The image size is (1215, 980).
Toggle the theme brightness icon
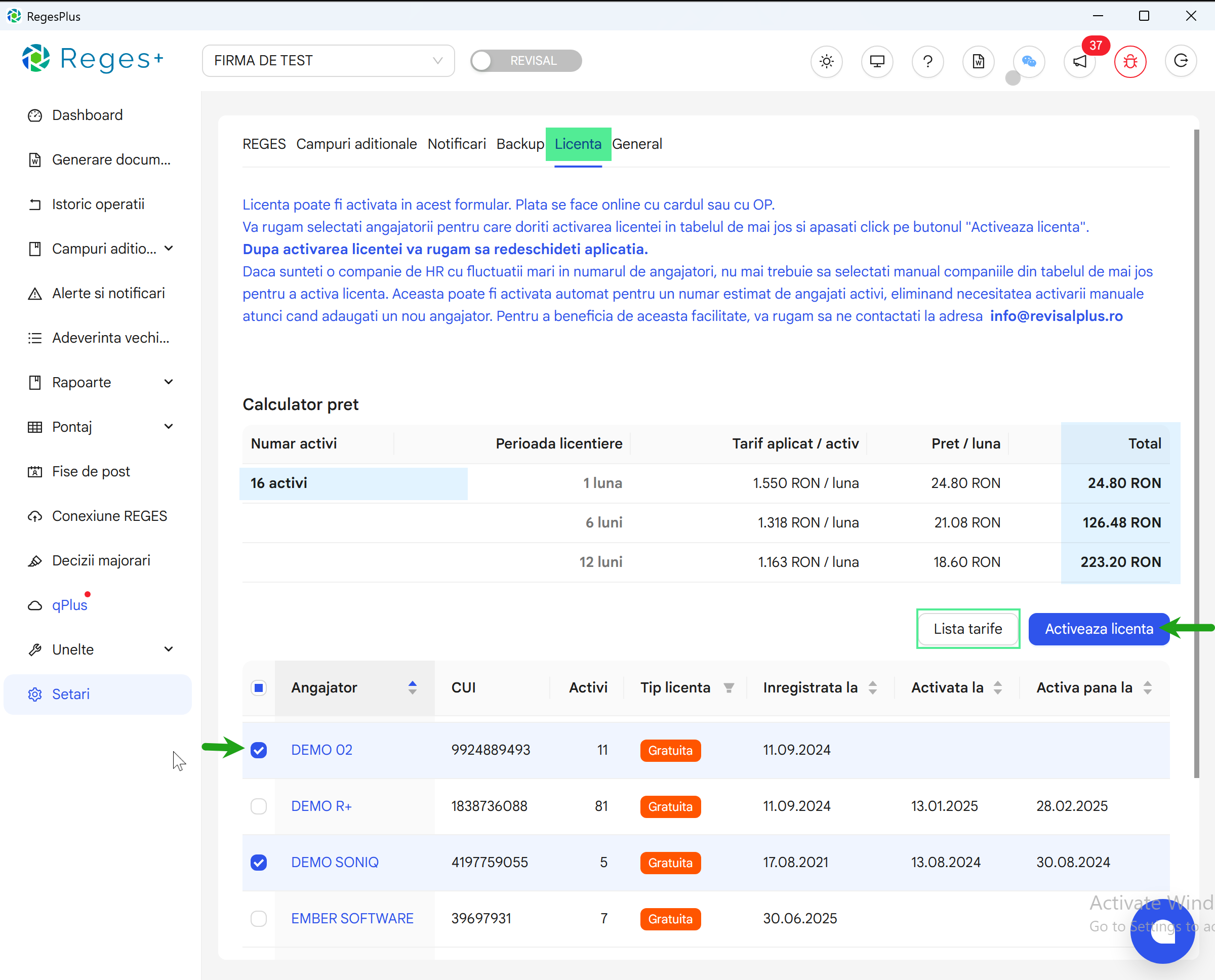pyautogui.click(x=826, y=62)
